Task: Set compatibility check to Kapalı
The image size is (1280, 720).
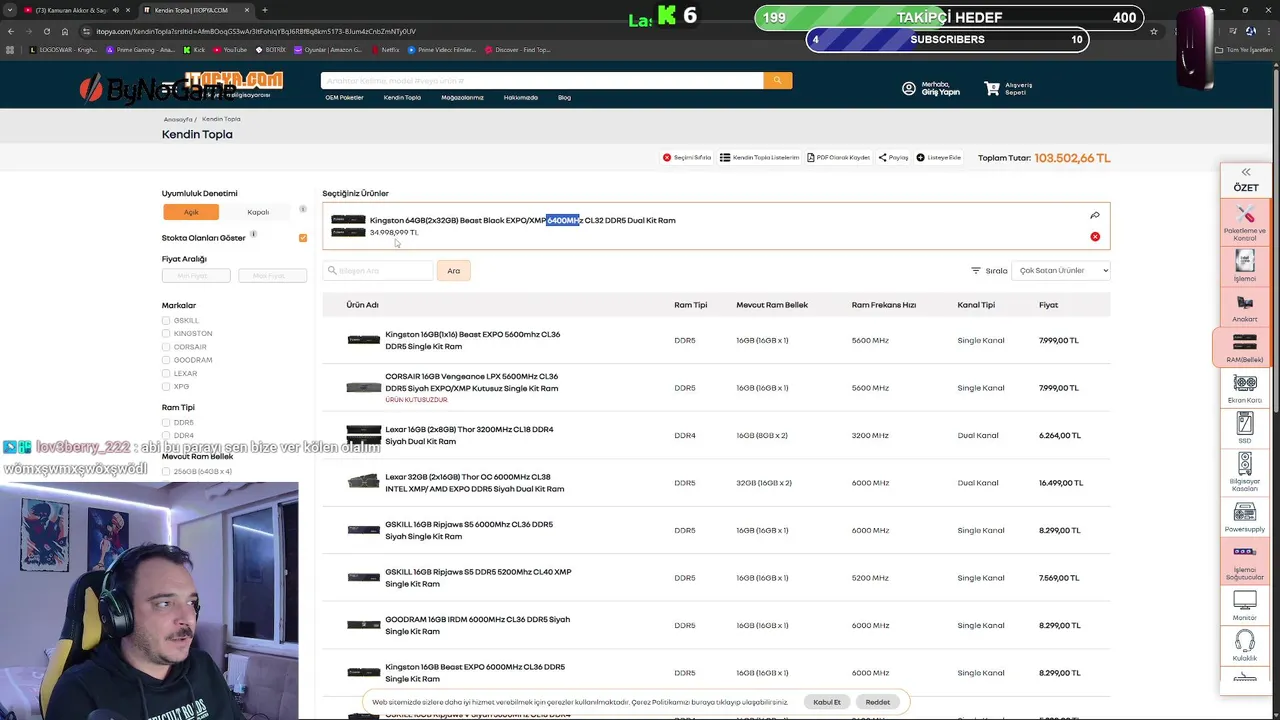Action: pyautogui.click(x=258, y=212)
